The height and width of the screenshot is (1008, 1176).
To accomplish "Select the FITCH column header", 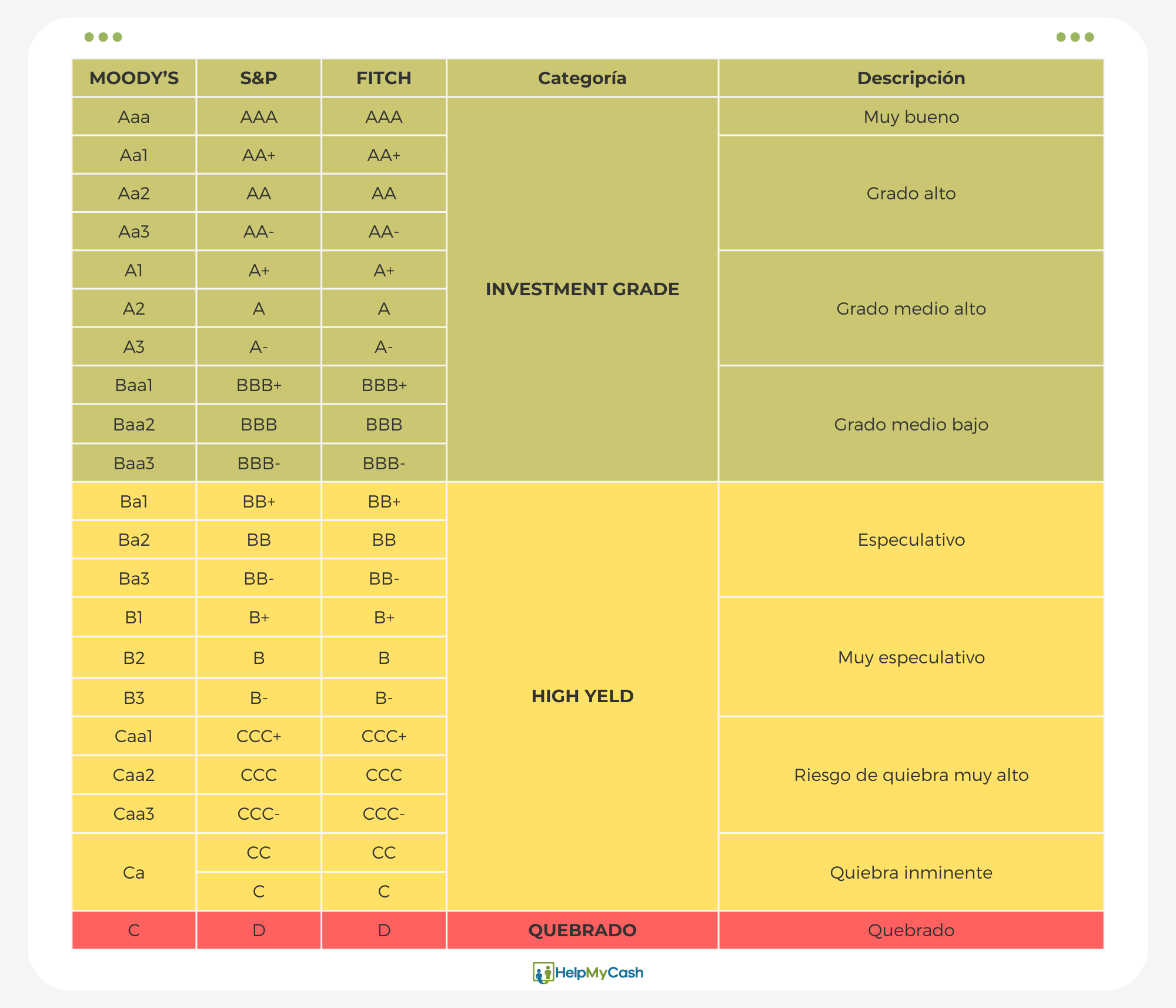I will click(x=384, y=78).
